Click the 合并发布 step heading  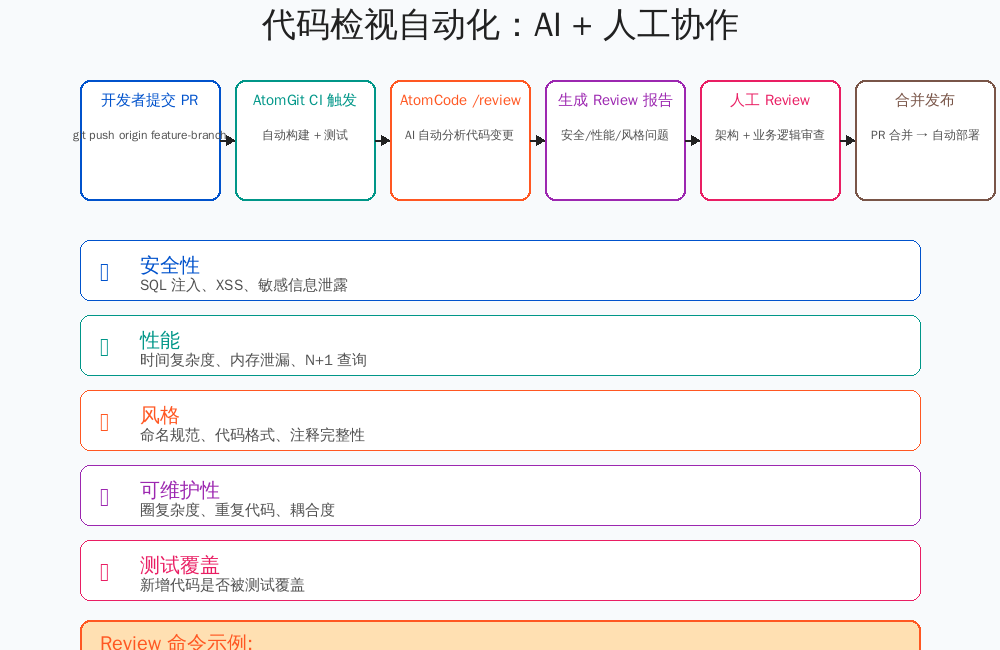925,100
